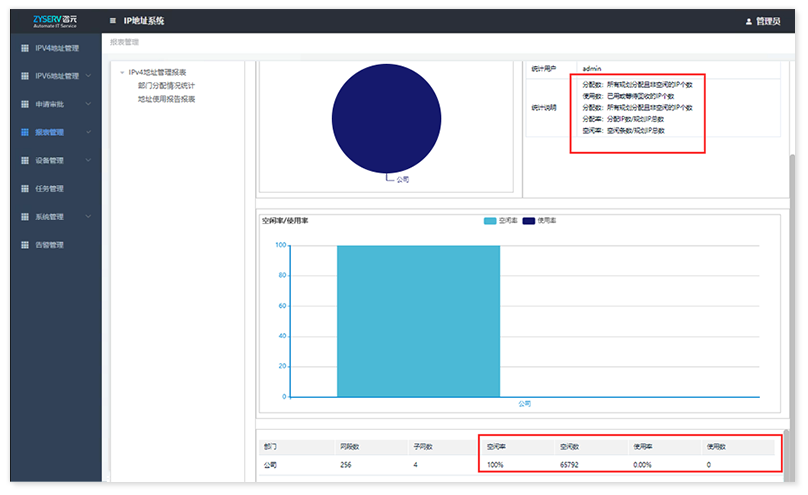Click the 管理员 user icon
Screen dimensions: 808x495
tap(748, 21)
